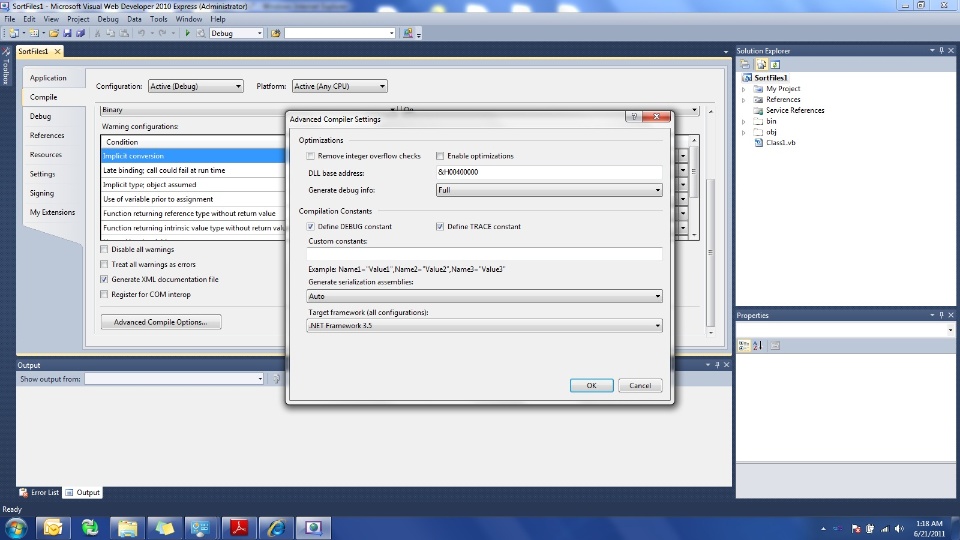Click the Help question mark in dialog

point(634,116)
